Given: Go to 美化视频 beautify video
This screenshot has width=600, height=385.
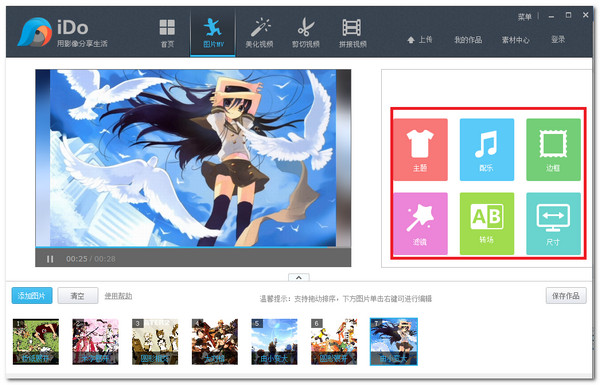Looking at the screenshot, I should click(259, 33).
